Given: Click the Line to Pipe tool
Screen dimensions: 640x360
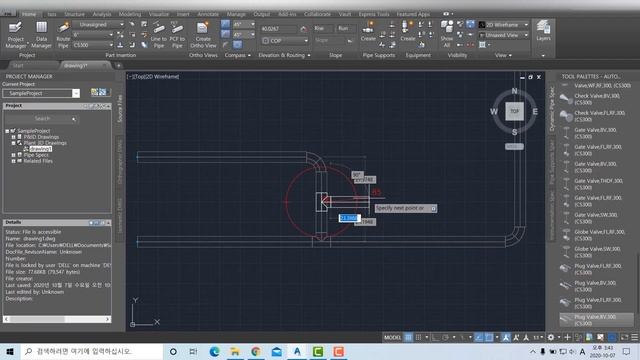Looking at the screenshot, I should tap(158, 35).
